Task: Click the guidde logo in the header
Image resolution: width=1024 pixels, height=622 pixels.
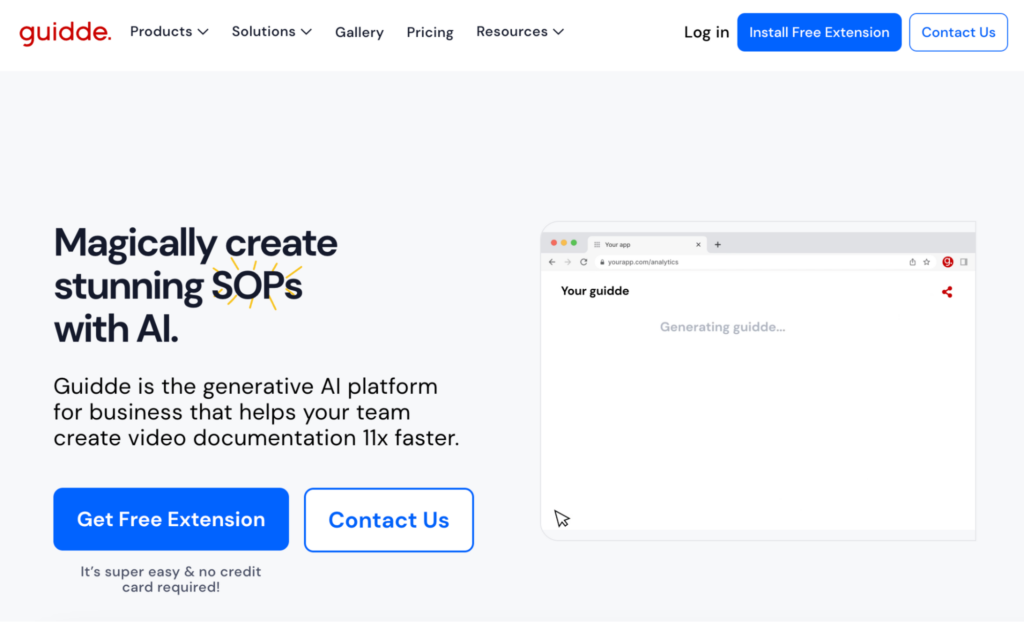Action: click(65, 32)
